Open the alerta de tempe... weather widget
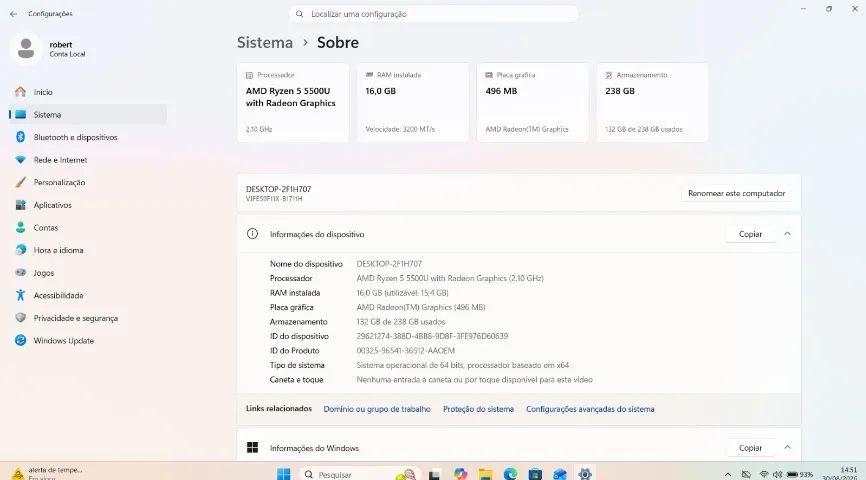Viewport: 866px width, 480px height. (x=47, y=473)
